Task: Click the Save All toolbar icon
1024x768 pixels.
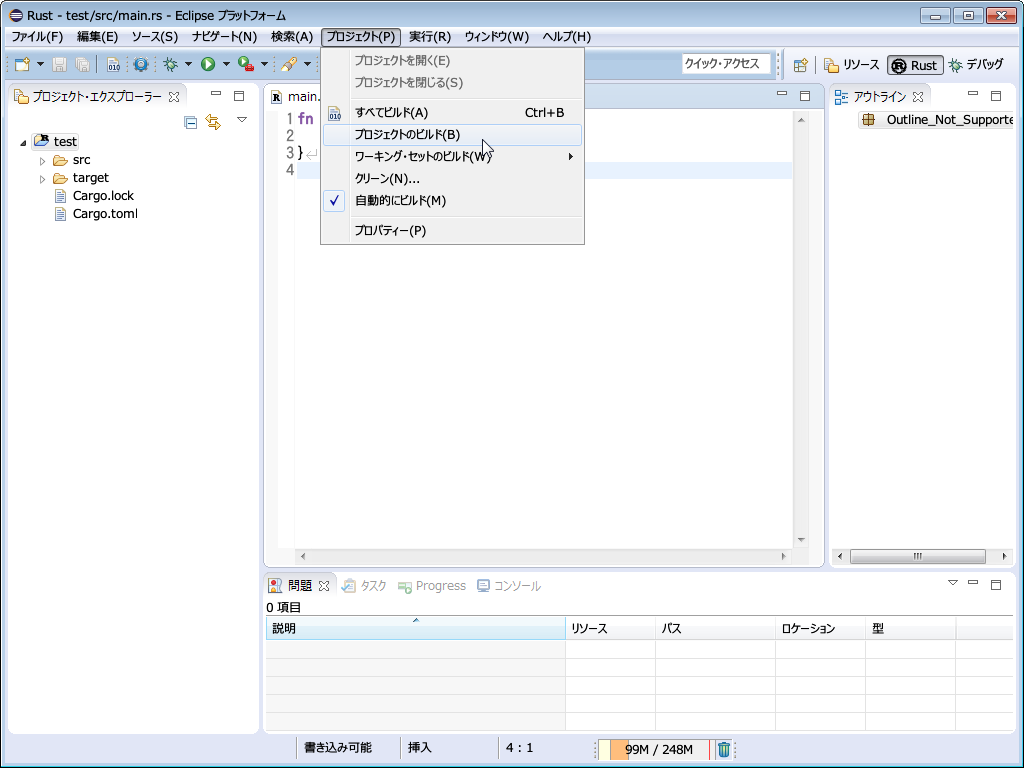Action: point(82,64)
